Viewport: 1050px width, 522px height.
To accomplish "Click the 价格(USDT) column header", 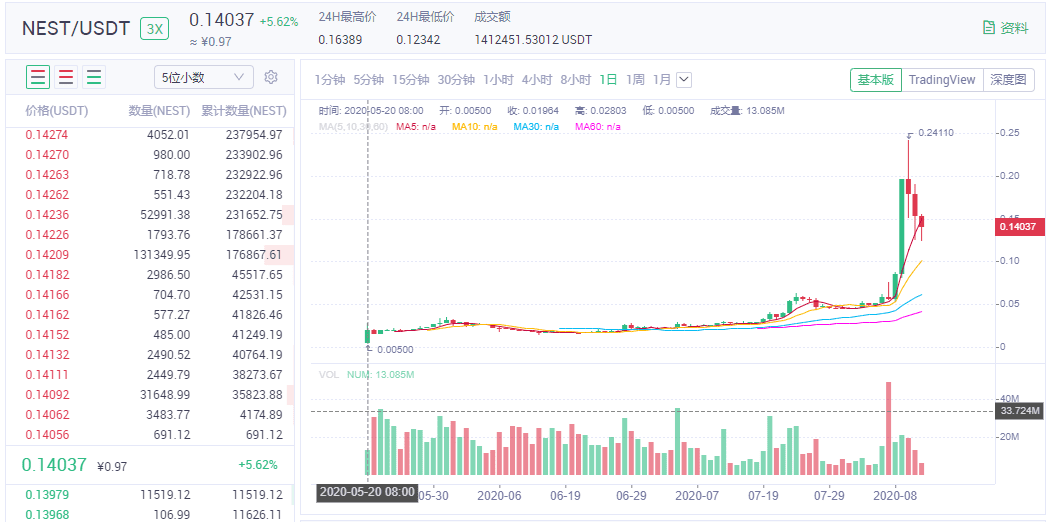I will [x=57, y=111].
